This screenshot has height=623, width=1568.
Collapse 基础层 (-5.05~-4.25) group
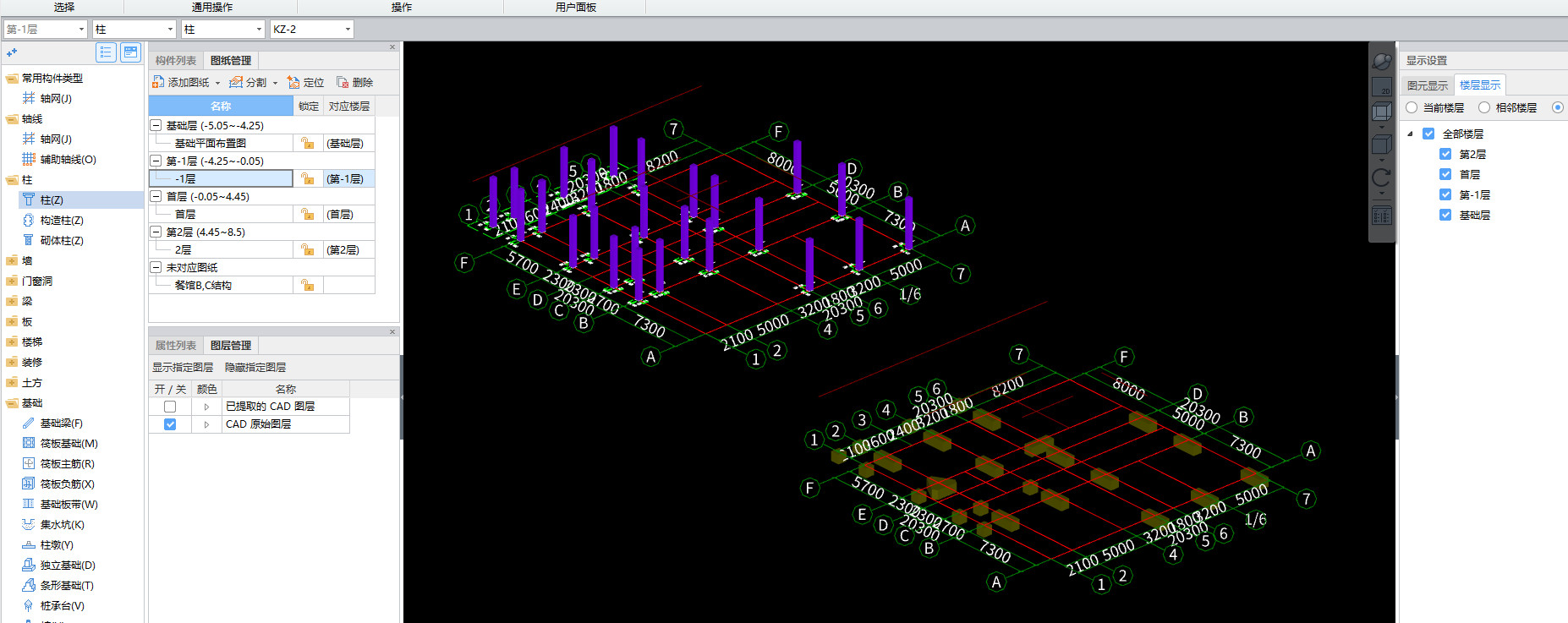(156, 125)
